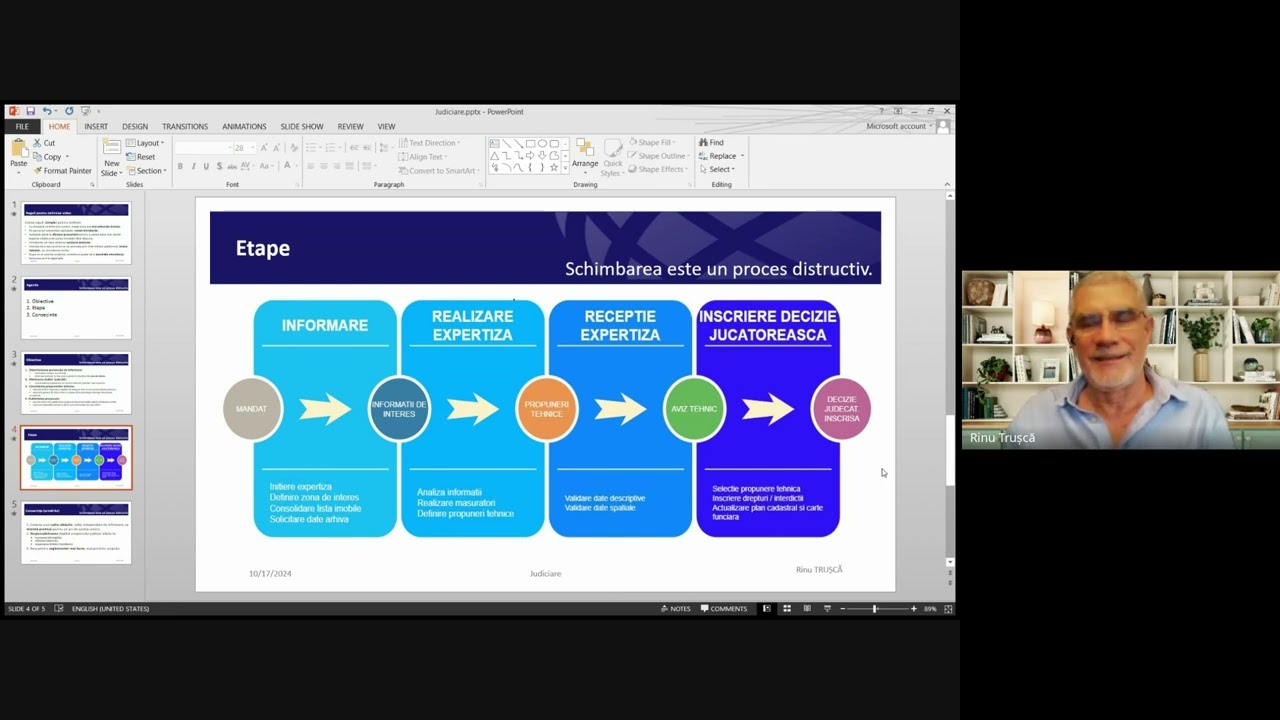Click the New Slide icon
The width and height of the screenshot is (1280, 720).
click(111, 148)
